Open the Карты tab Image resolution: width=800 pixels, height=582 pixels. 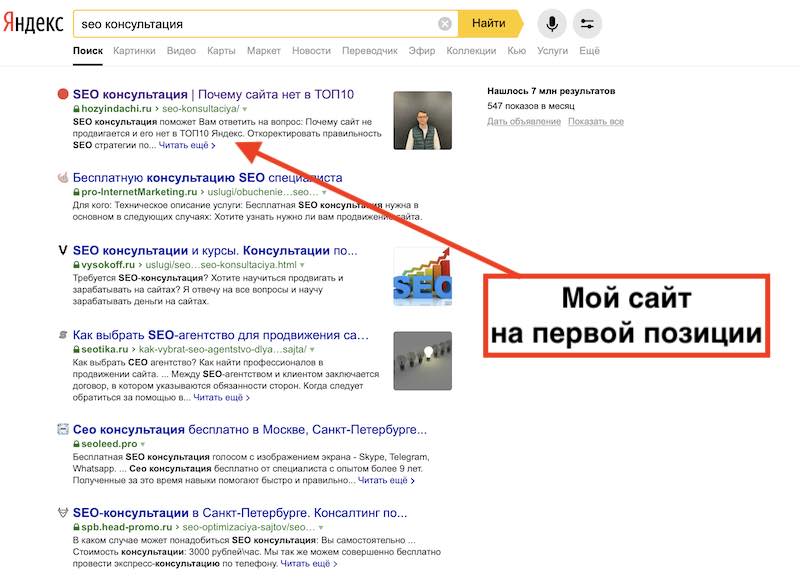[221, 50]
